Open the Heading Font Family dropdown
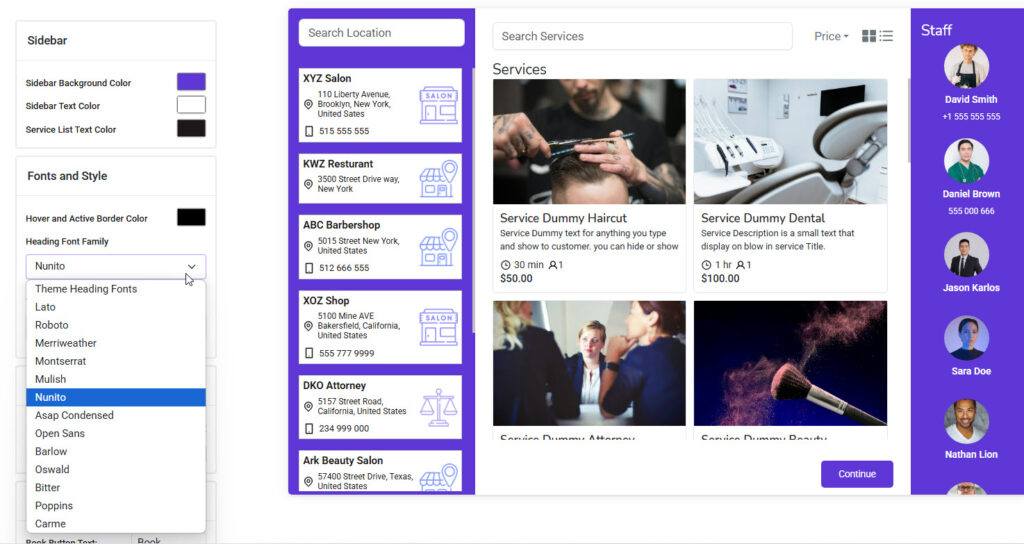This screenshot has height=544, width=1024. tap(116, 266)
